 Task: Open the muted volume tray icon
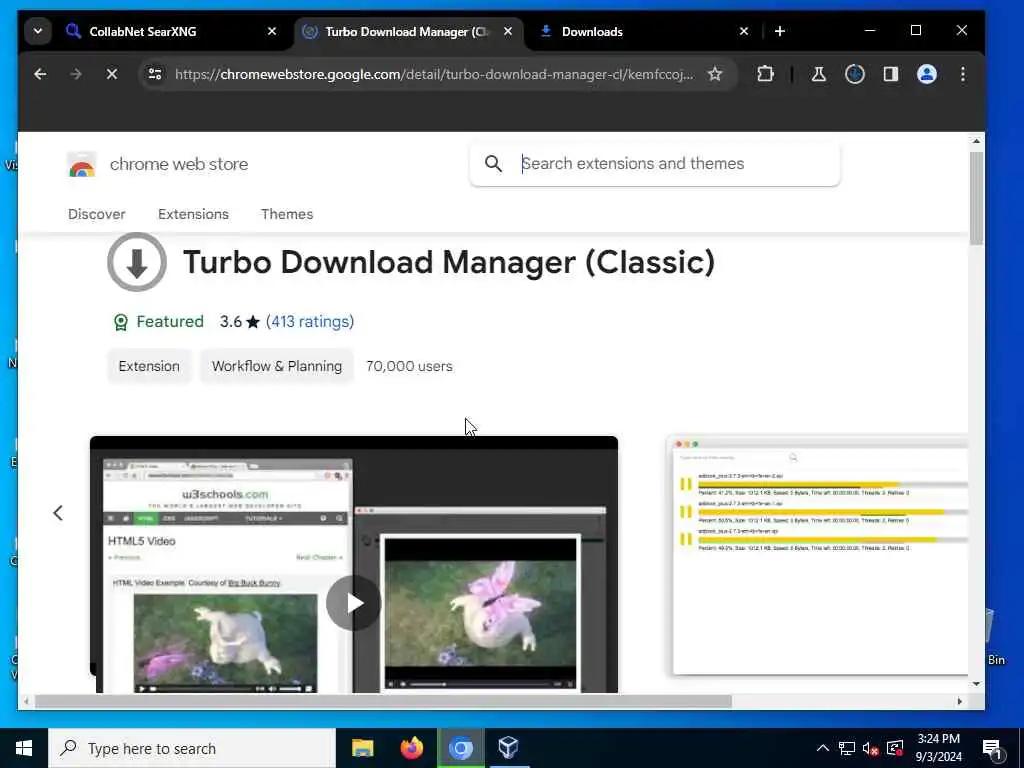(x=871, y=748)
